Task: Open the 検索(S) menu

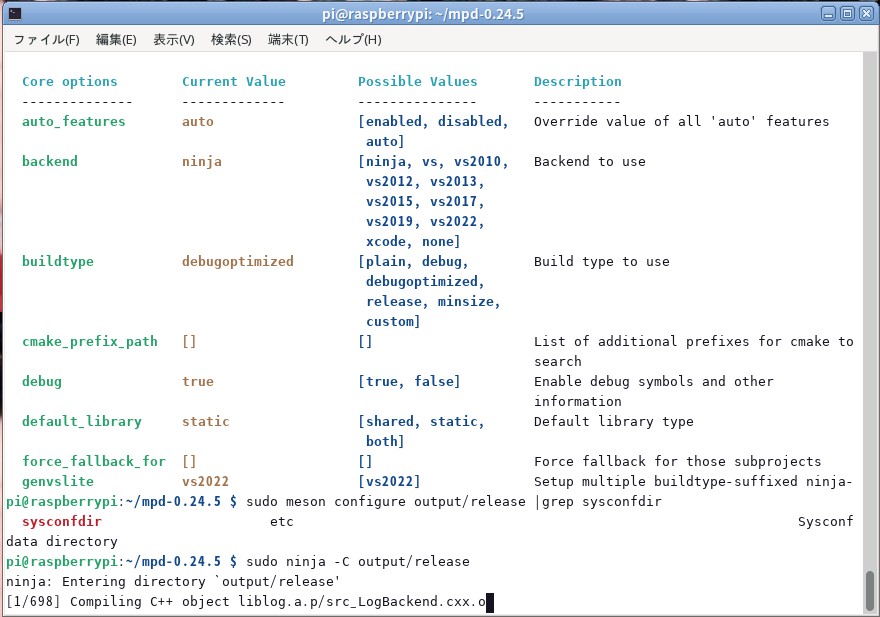Action: click(231, 39)
